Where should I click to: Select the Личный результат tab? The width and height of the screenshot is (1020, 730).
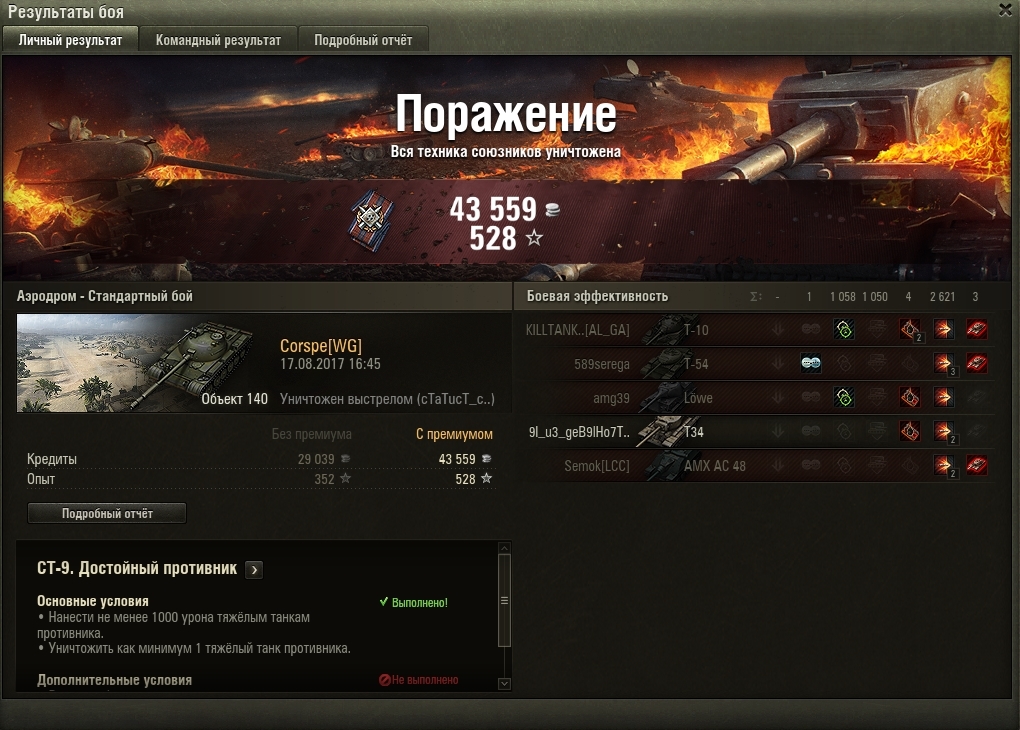(70, 40)
